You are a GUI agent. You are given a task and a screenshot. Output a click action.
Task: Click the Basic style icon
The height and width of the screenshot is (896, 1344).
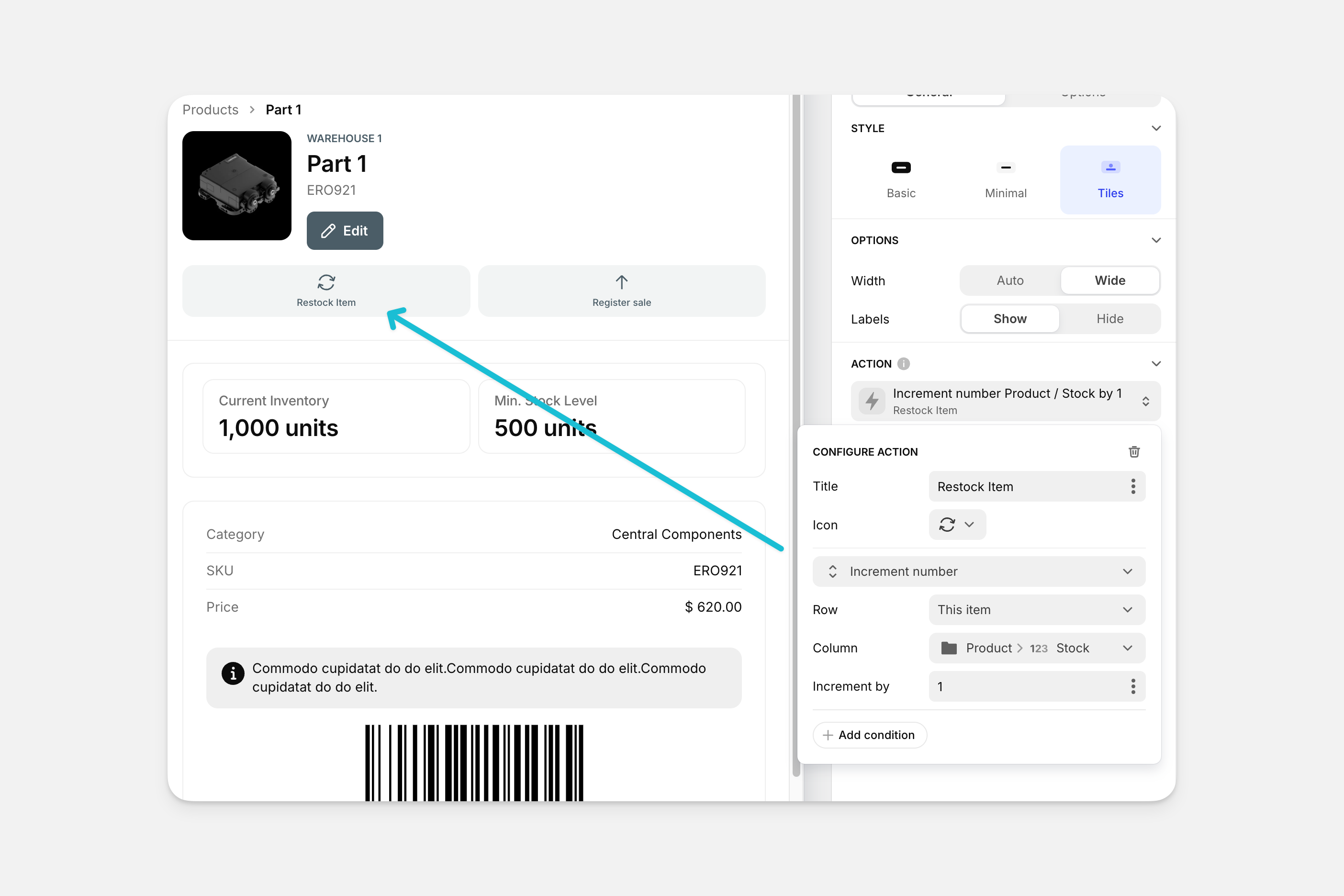pos(901,168)
